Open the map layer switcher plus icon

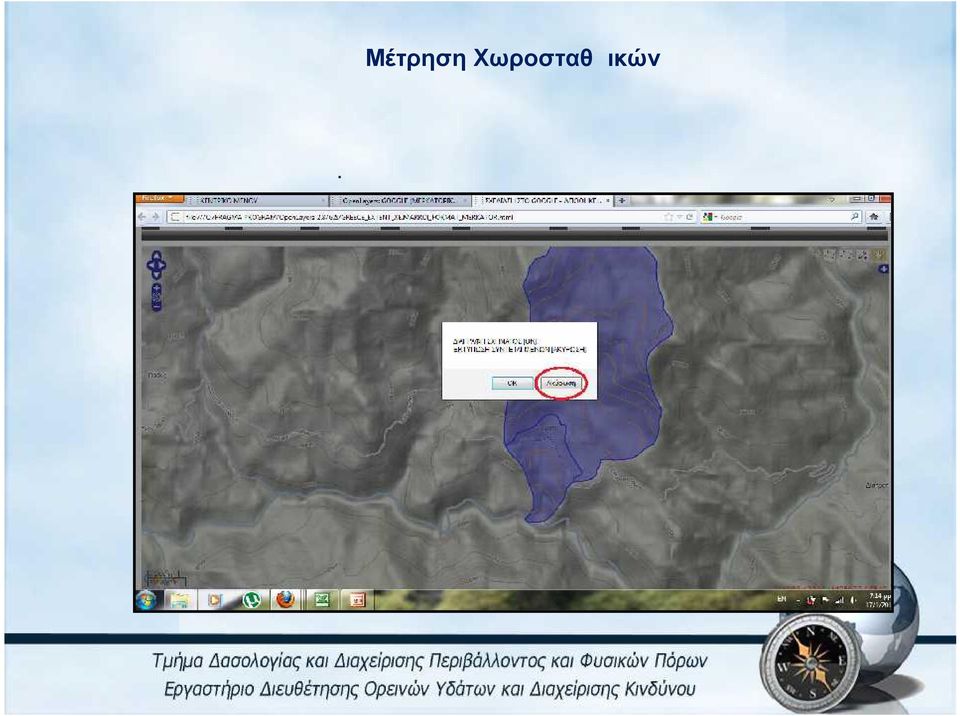[x=884, y=269]
